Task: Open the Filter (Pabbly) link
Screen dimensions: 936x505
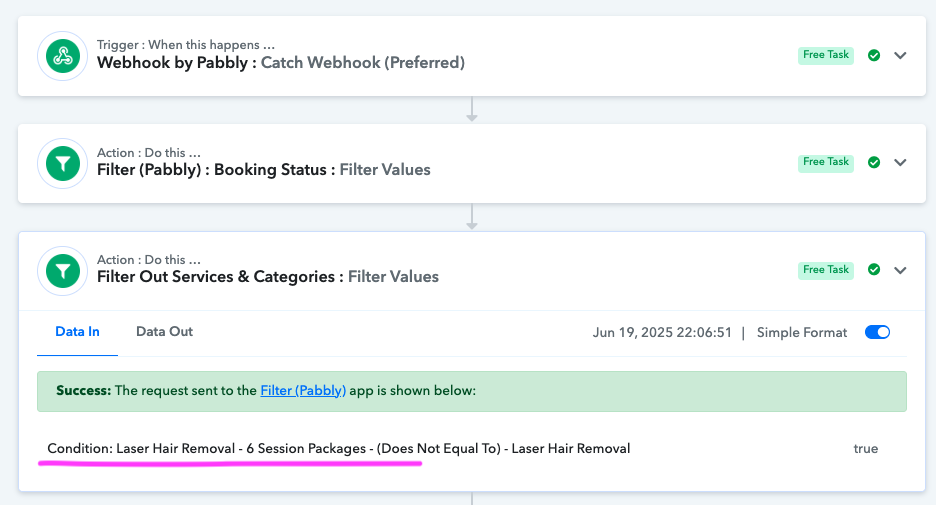Action: 303,391
